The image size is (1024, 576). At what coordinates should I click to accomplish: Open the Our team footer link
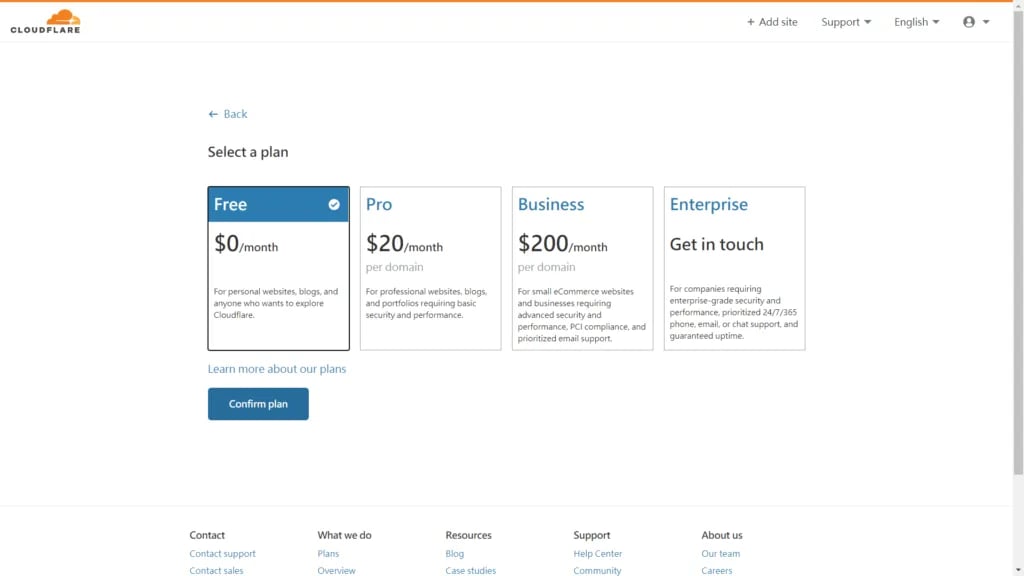[x=720, y=553]
